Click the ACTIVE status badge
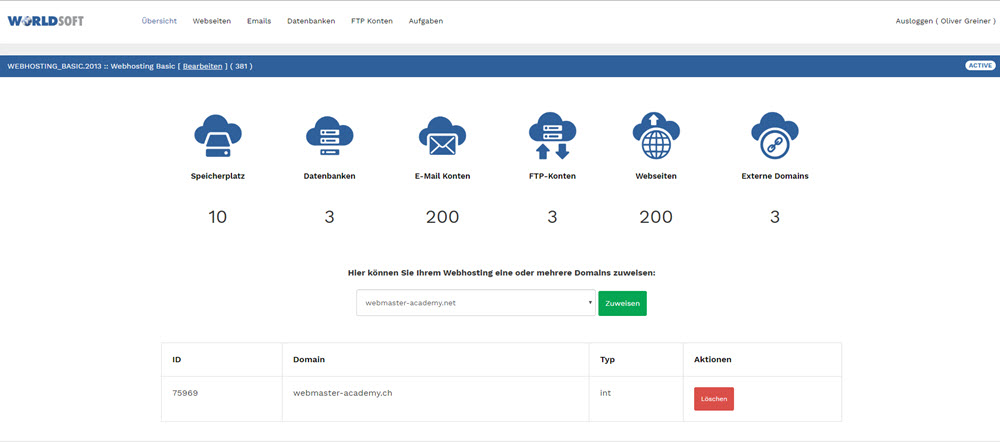1000x442 pixels. coord(979,66)
